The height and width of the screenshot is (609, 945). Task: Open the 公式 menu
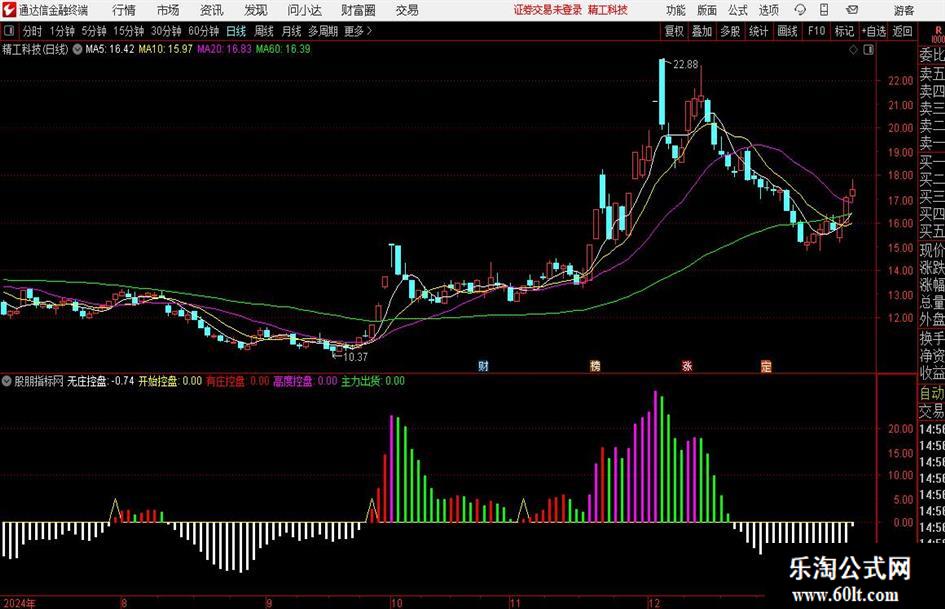(737, 10)
